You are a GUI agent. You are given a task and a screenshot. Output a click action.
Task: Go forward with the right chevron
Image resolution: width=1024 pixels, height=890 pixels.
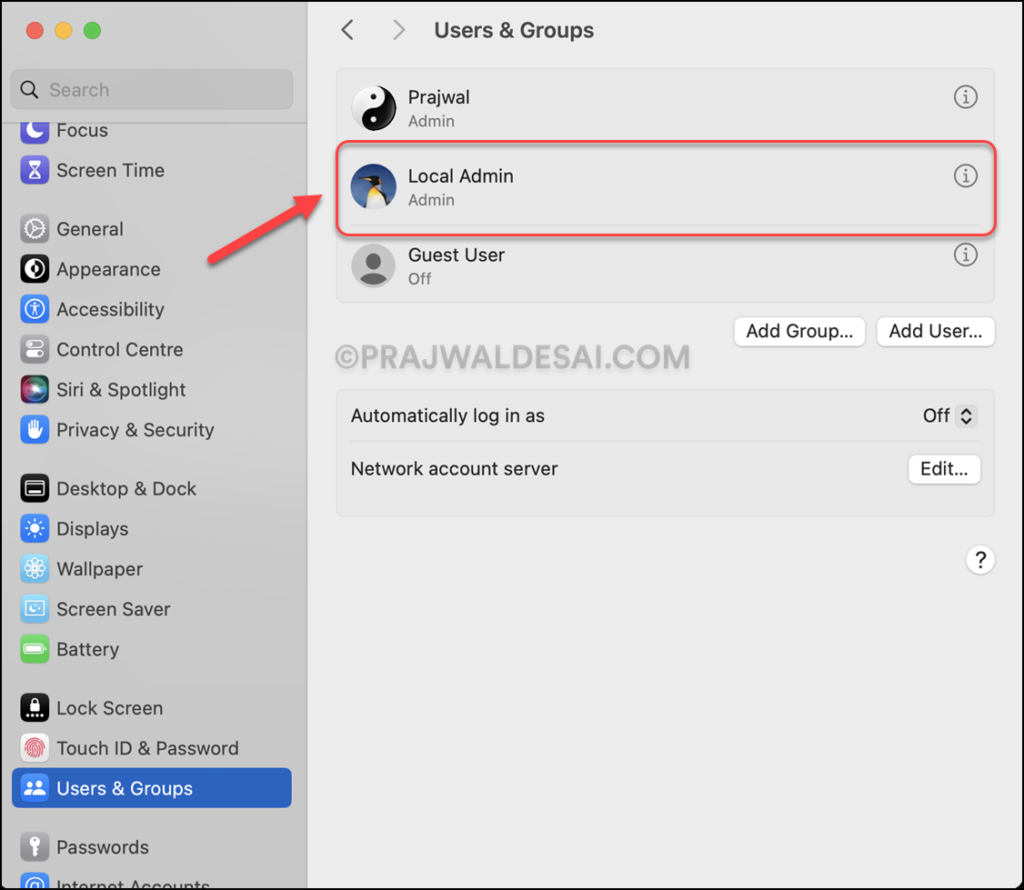(398, 30)
